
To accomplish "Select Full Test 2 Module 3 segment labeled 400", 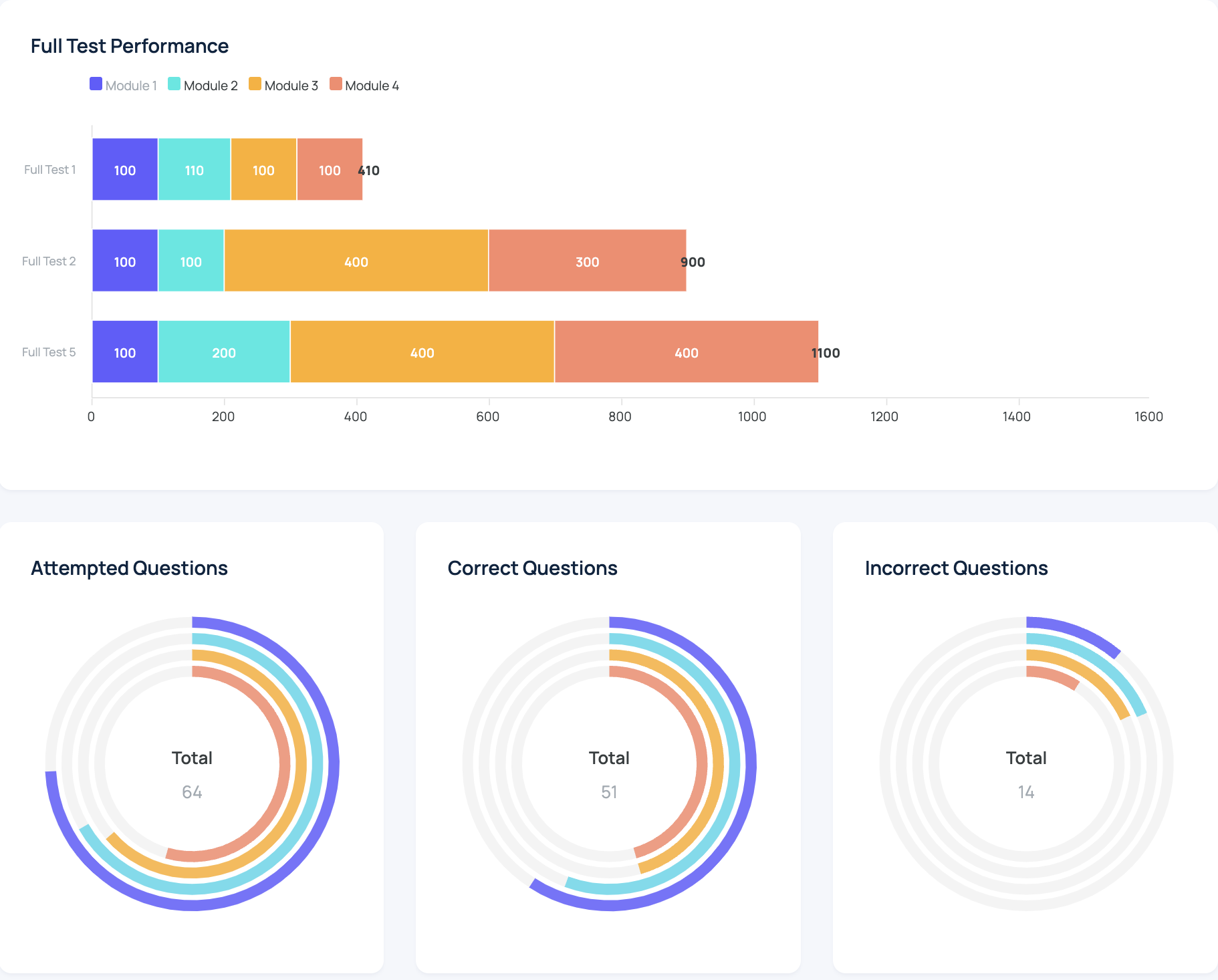I will point(356,261).
